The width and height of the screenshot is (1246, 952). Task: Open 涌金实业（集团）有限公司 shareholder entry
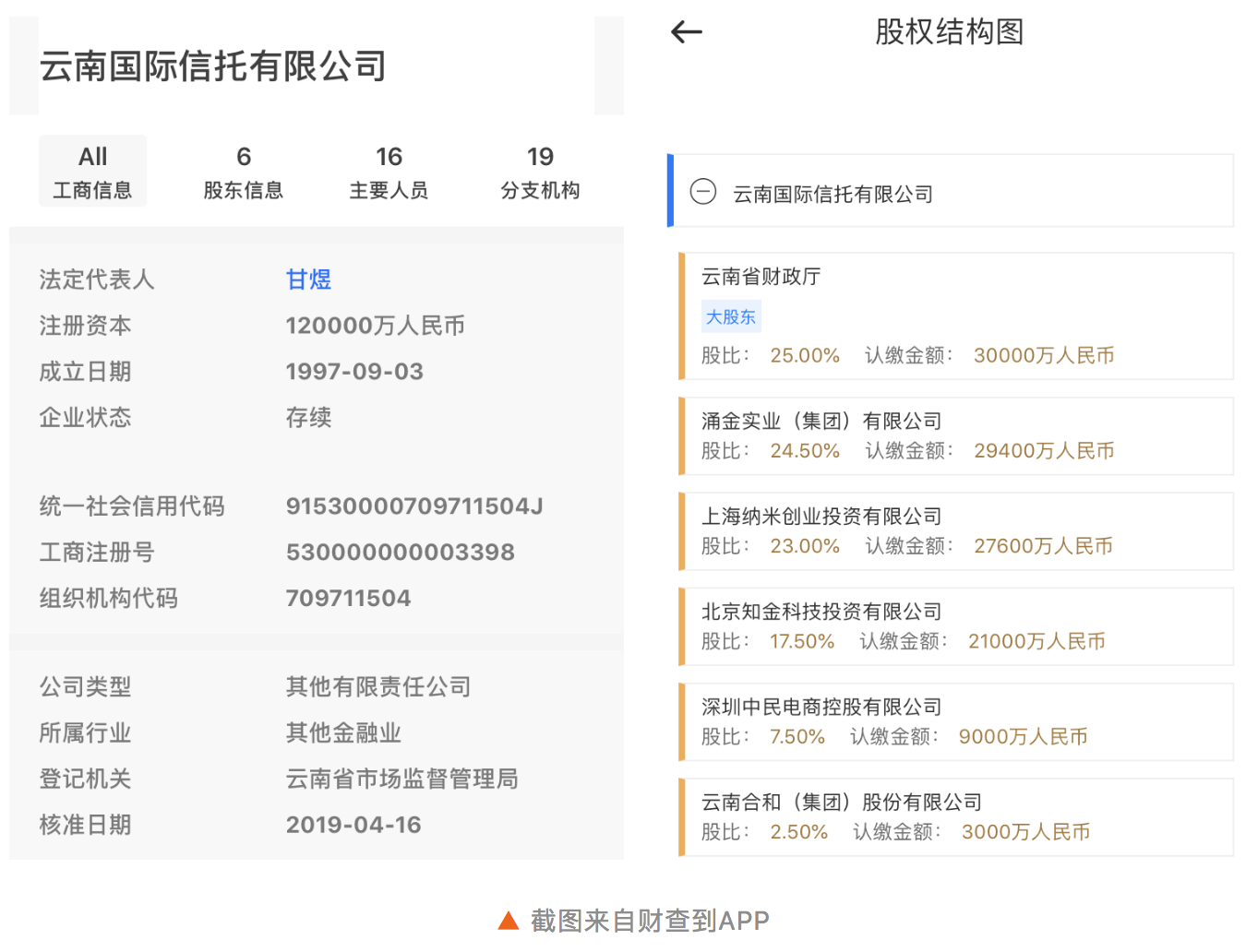(956, 435)
